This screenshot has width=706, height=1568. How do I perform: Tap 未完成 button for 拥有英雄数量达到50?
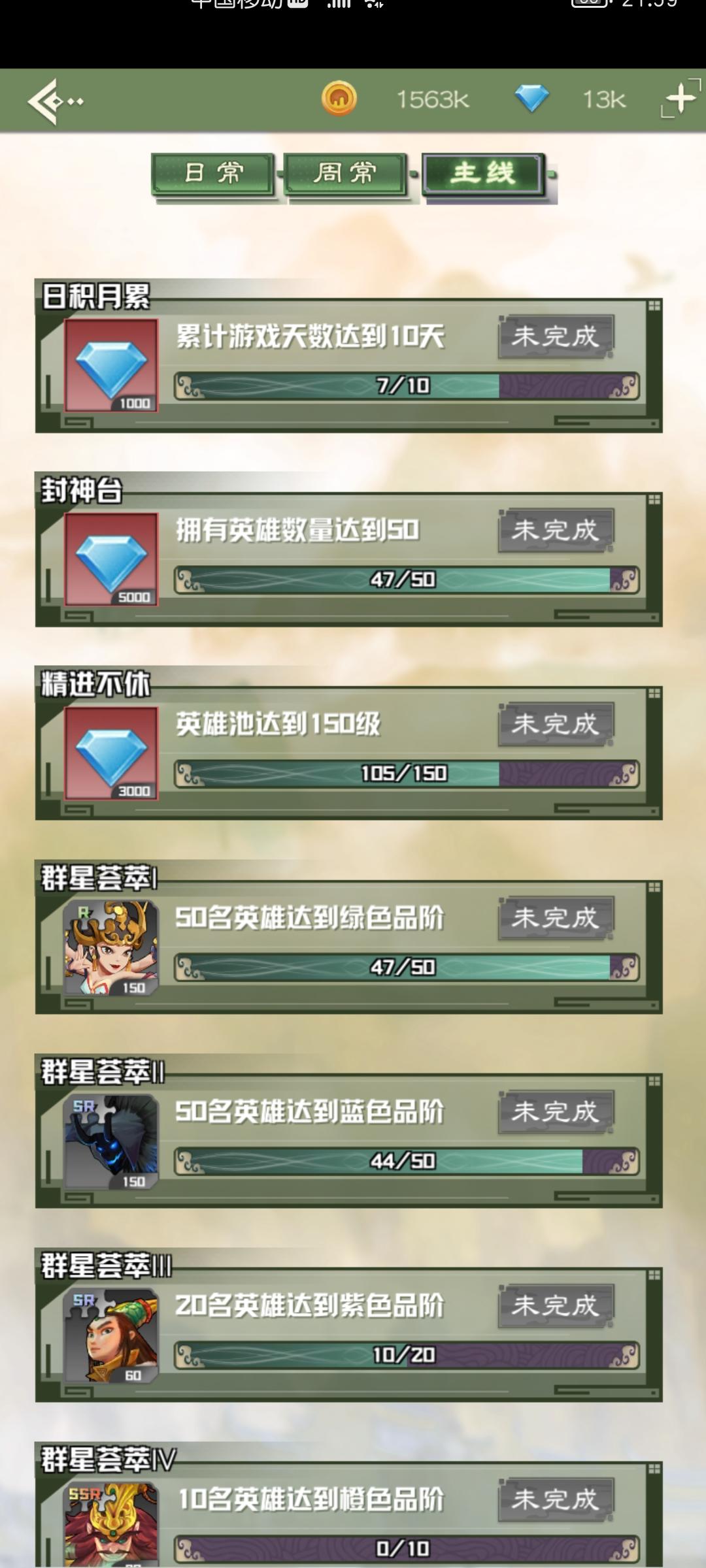(x=556, y=530)
